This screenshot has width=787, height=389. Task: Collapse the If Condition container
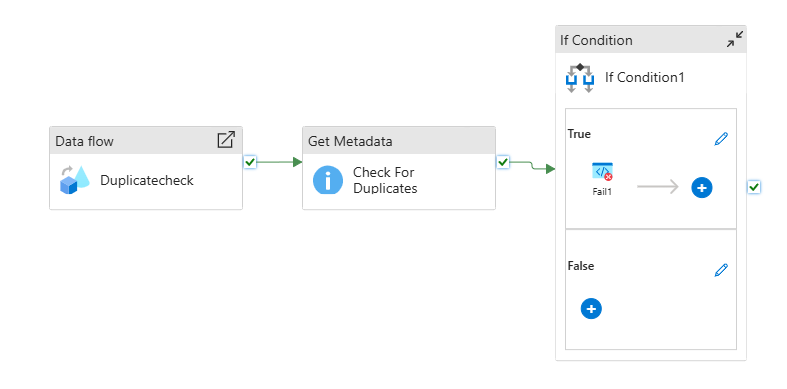735,39
